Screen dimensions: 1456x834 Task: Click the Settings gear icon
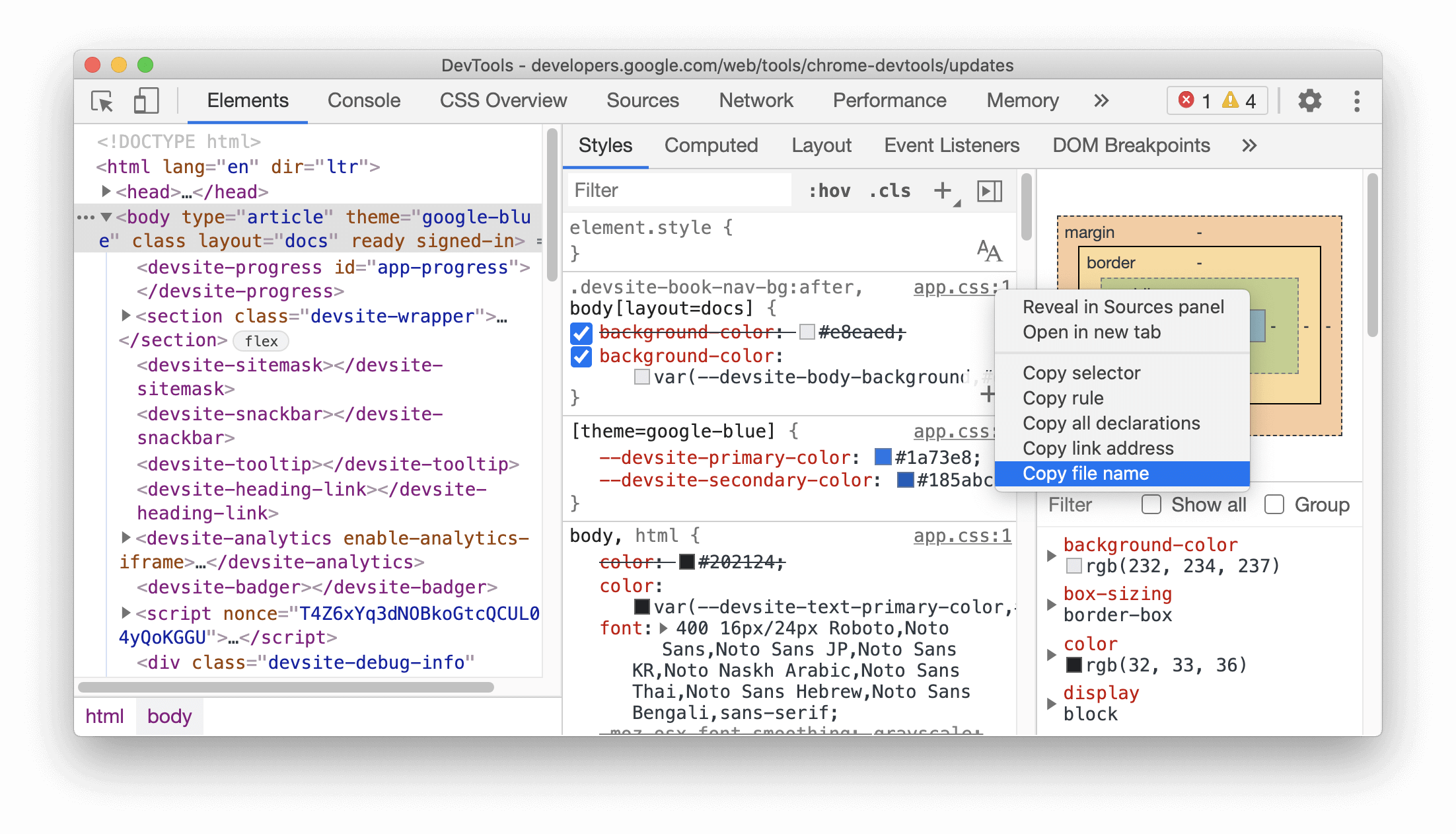coord(1307,100)
